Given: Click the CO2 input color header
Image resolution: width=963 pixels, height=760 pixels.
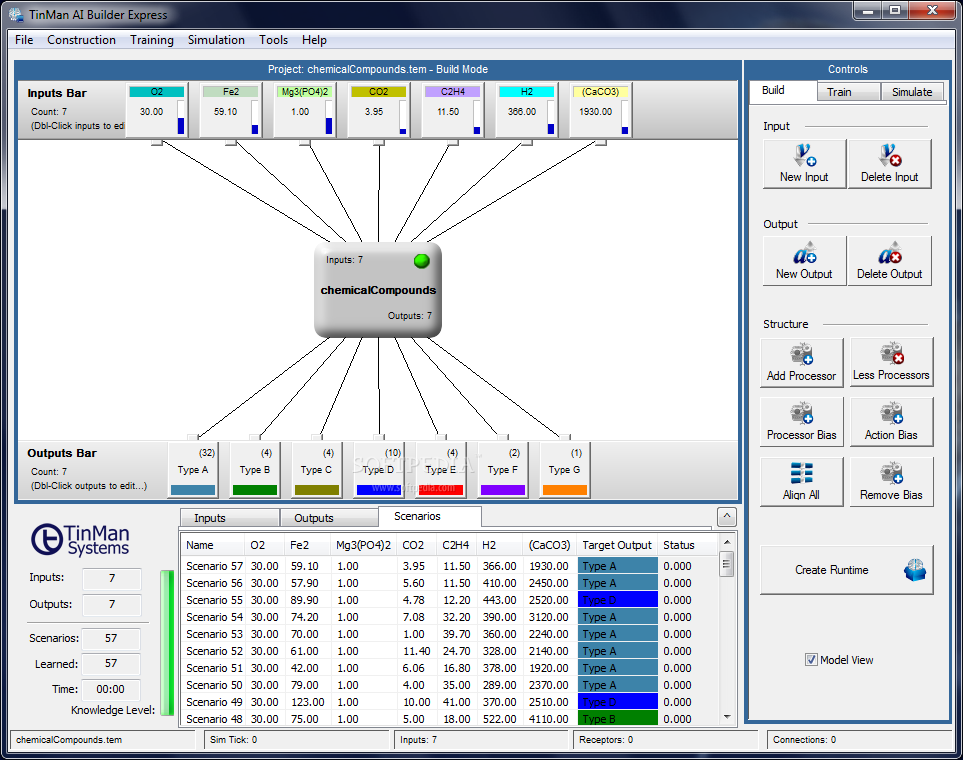Looking at the screenshot, I should coord(378,92).
